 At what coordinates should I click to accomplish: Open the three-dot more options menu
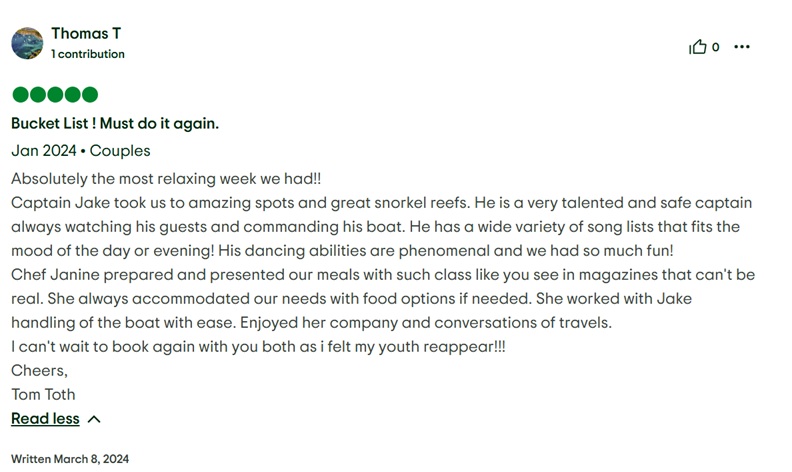[x=741, y=47]
